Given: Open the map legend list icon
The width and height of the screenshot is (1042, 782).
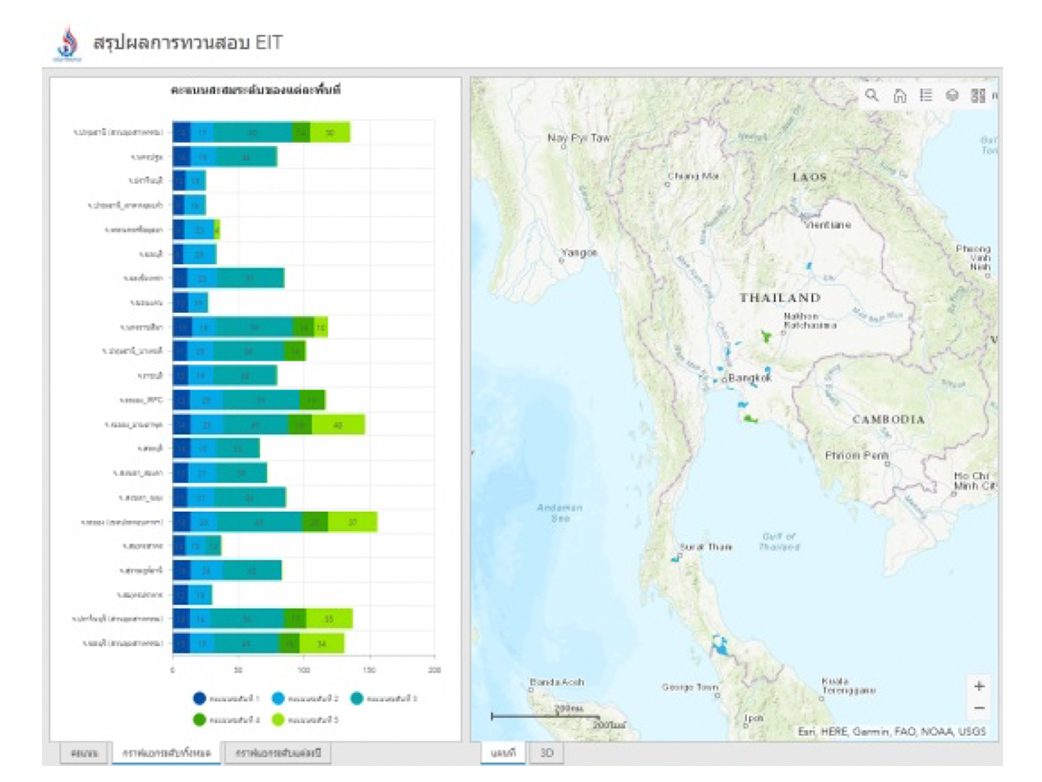Looking at the screenshot, I should [x=926, y=95].
